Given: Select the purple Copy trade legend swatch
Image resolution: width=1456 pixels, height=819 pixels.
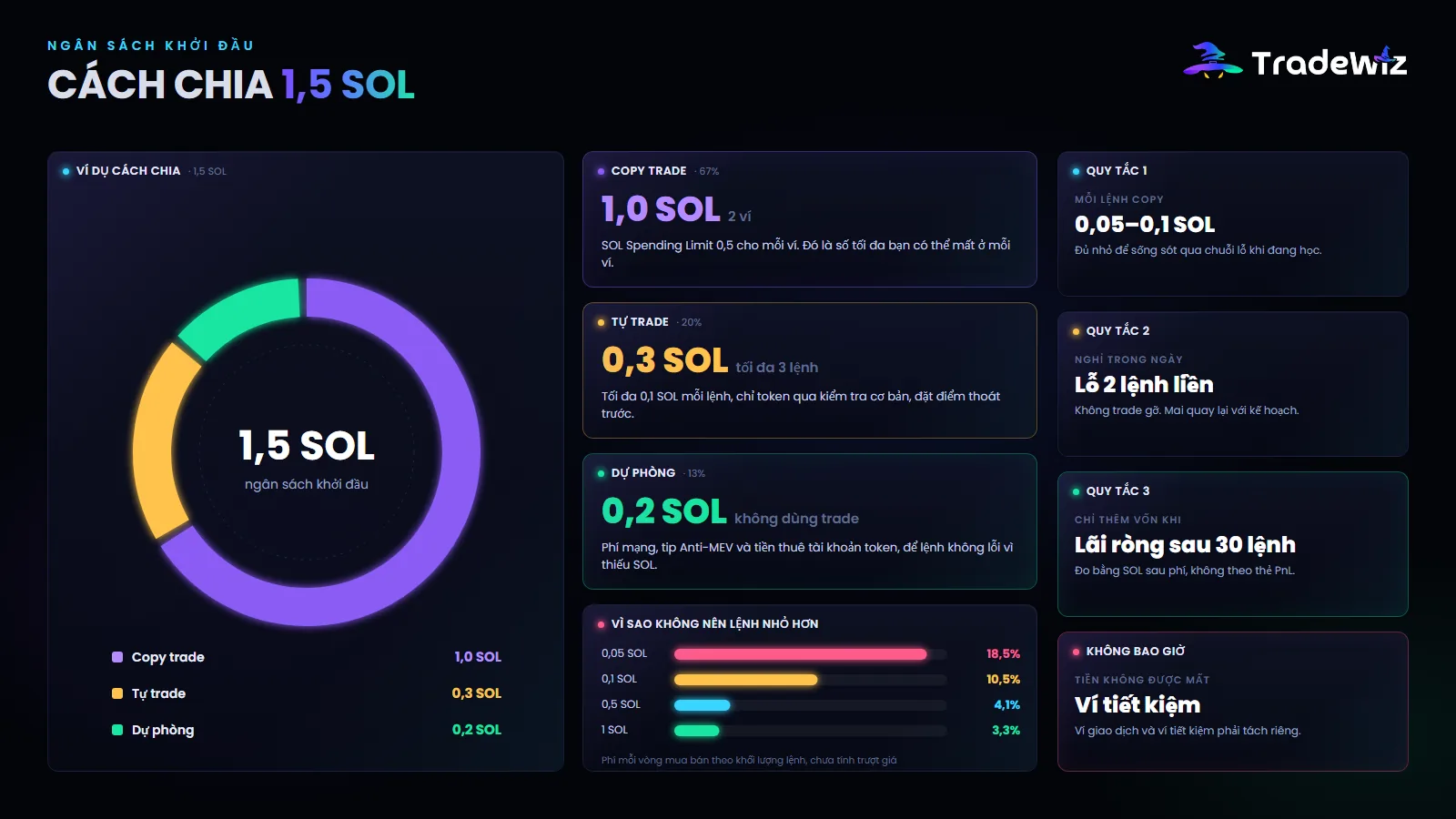Looking at the screenshot, I should (117, 657).
